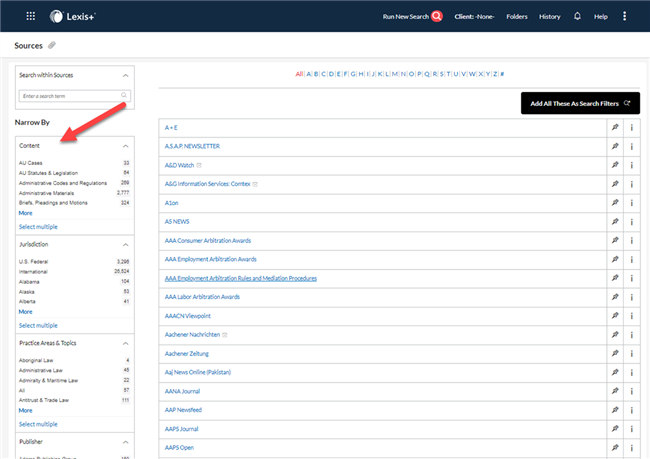Pin AAA Consumer Arbitration Awards
The image size is (650, 459).
615,240
